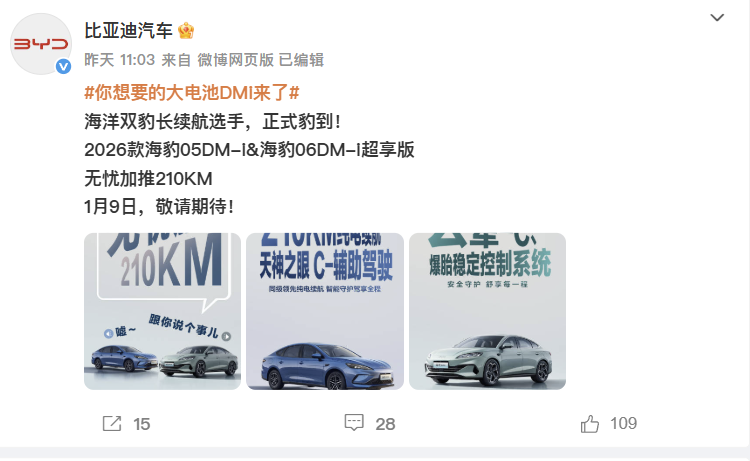
Task: Click the comment count 28
Action: [385, 424]
